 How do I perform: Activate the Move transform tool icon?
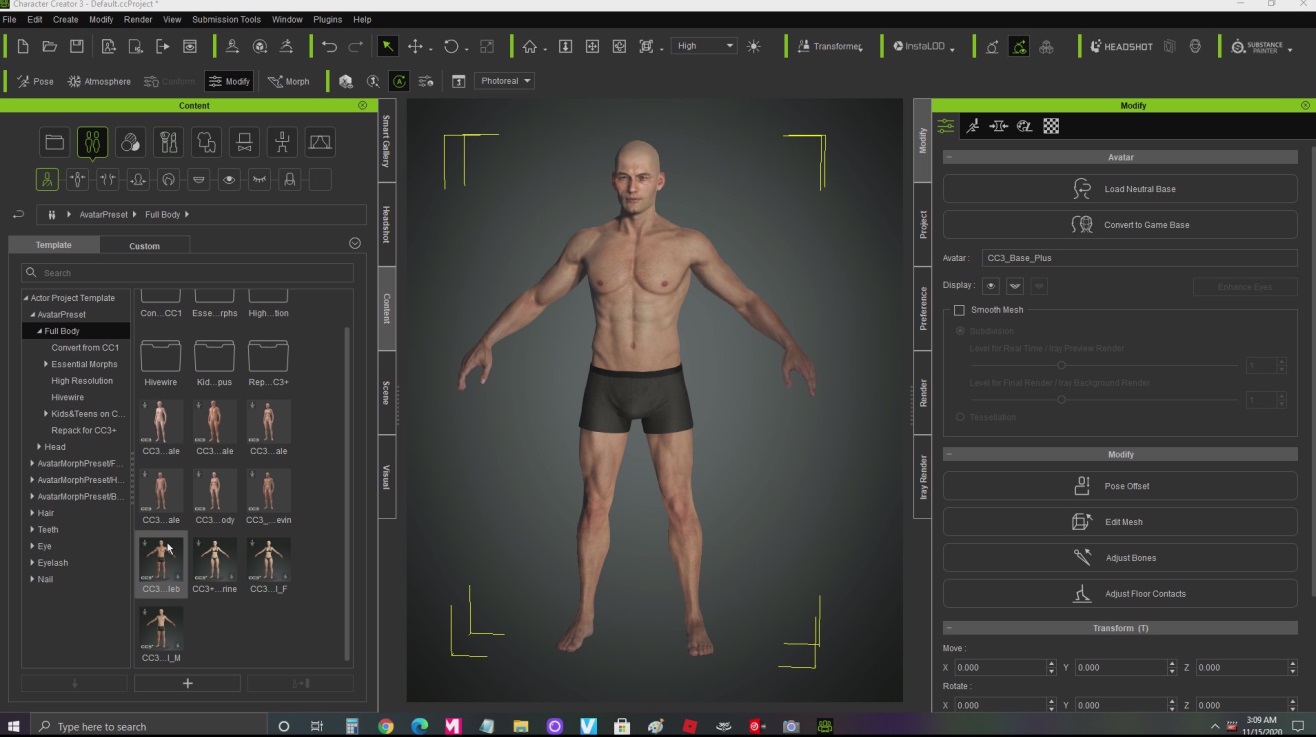[x=415, y=46]
